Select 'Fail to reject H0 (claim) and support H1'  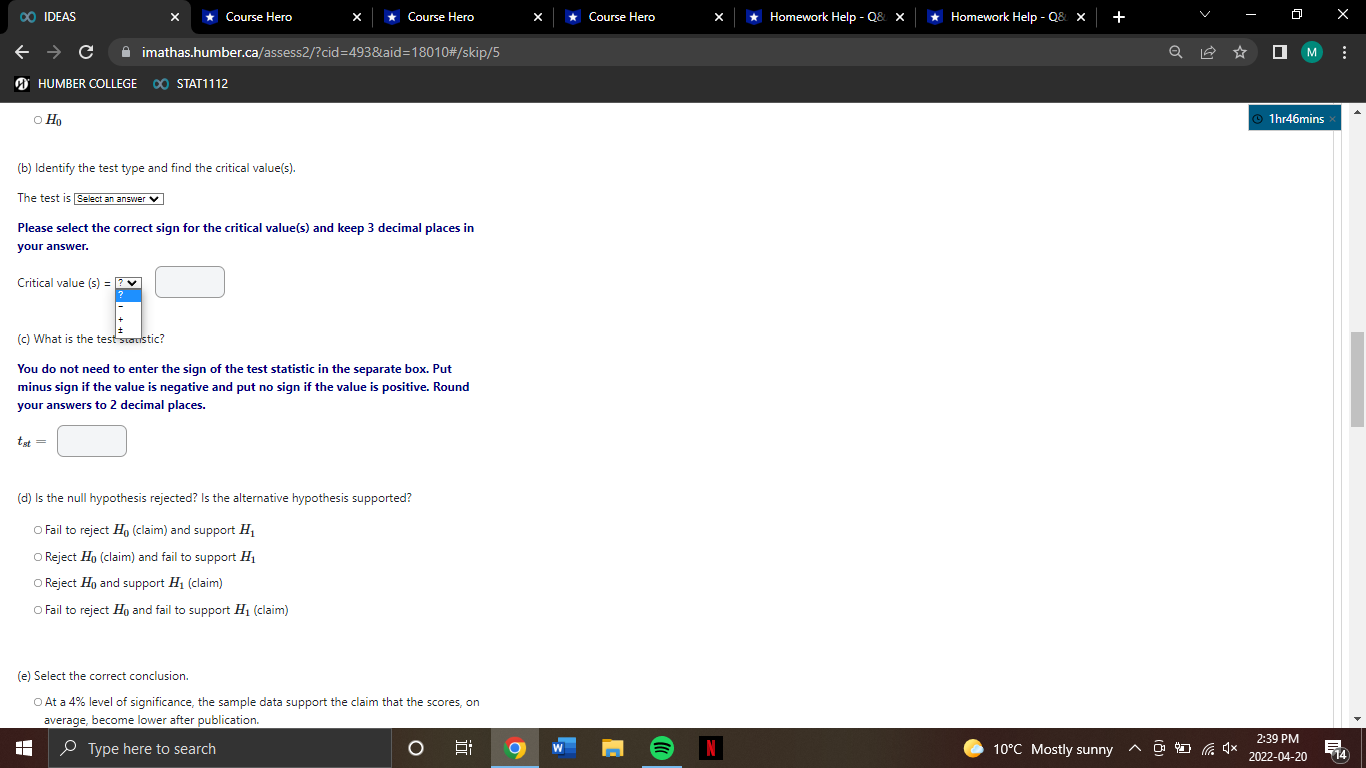click(38, 531)
